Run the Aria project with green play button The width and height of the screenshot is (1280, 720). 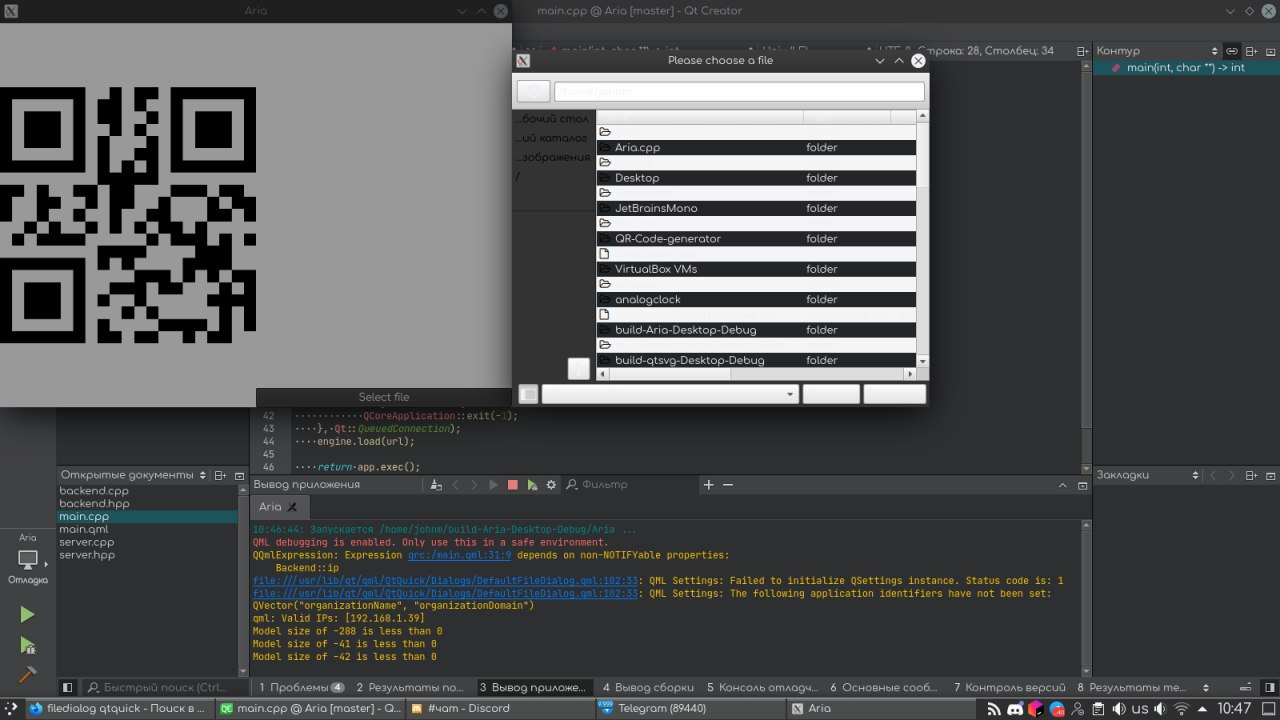(x=27, y=614)
